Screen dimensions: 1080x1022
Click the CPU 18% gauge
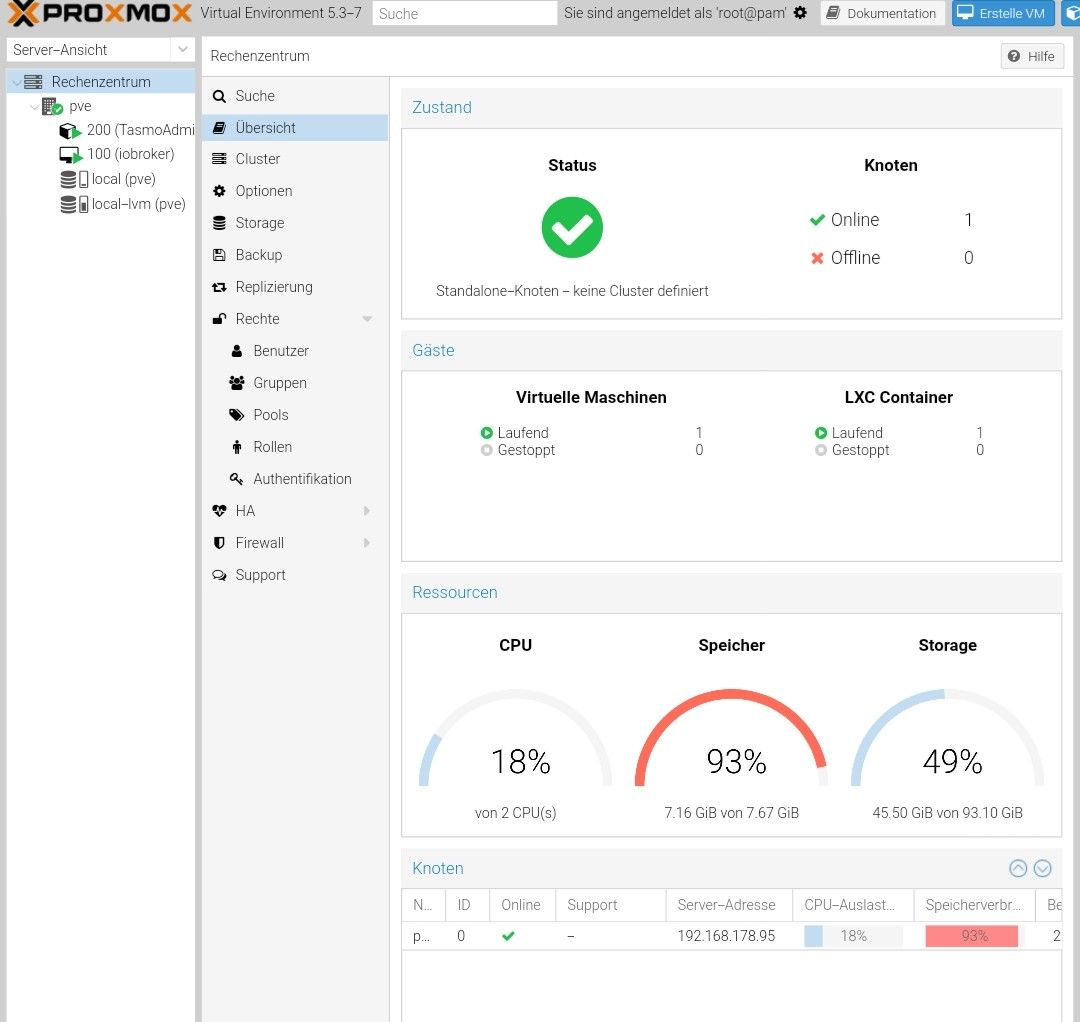click(x=515, y=738)
